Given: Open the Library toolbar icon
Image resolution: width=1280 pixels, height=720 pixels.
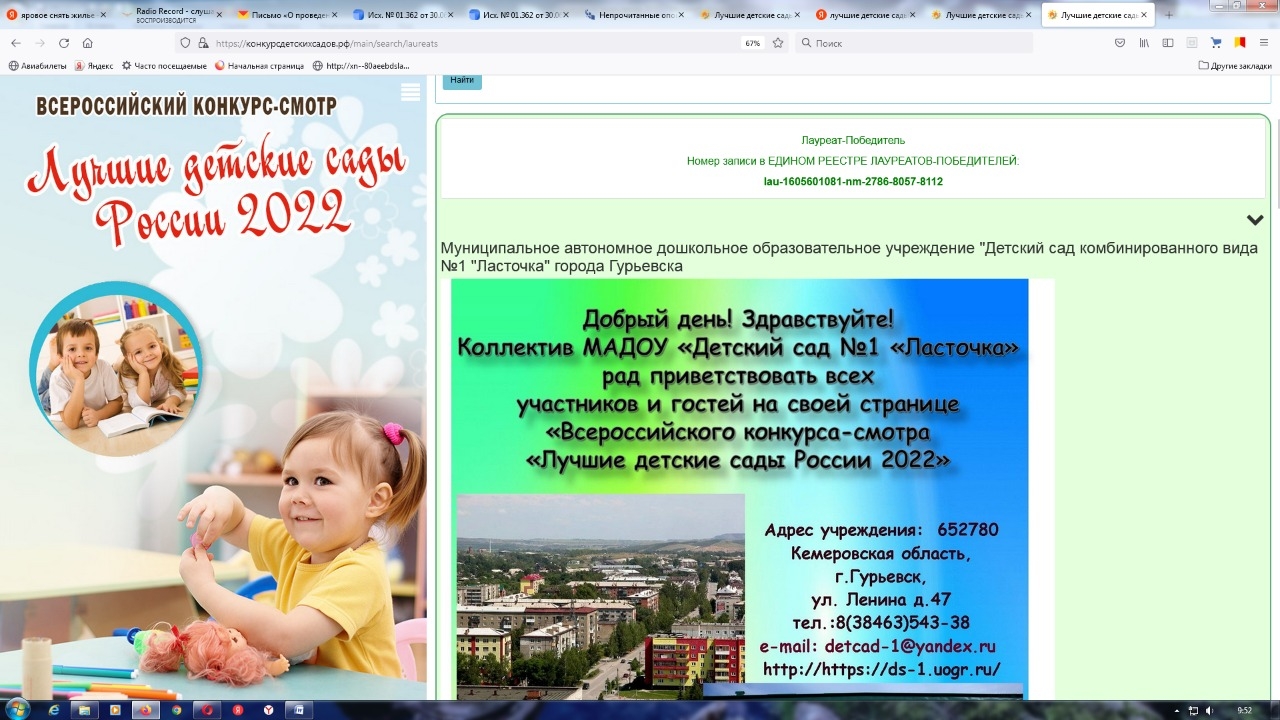Looking at the screenshot, I should click(1144, 43).
